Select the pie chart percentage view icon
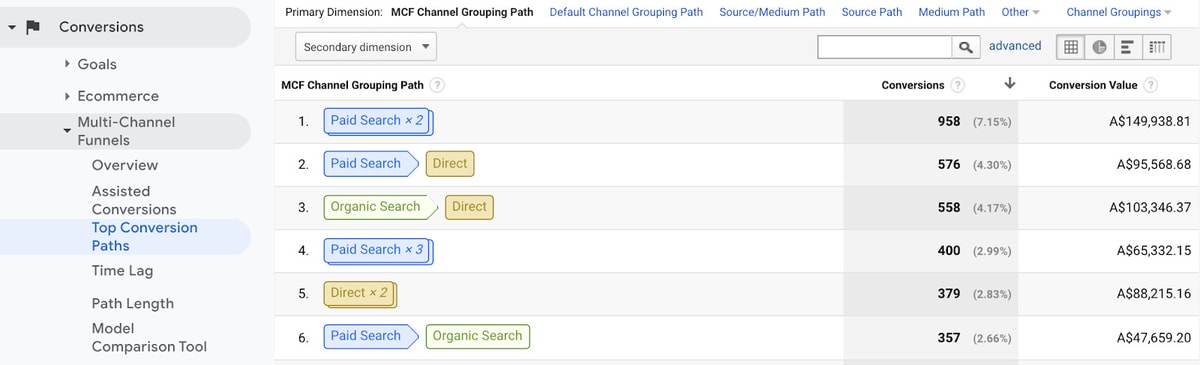The image size is (1200, 365). coord(1099,47)
